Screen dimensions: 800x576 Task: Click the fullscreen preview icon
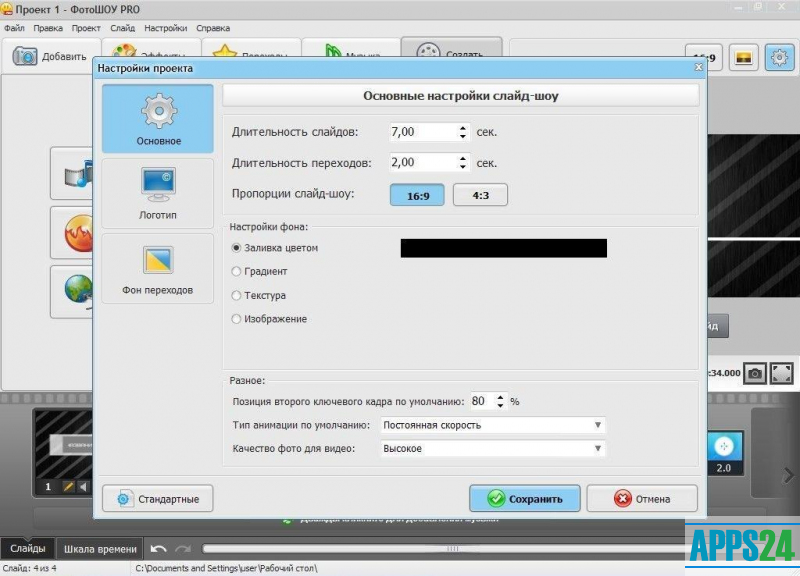[782, 373]
